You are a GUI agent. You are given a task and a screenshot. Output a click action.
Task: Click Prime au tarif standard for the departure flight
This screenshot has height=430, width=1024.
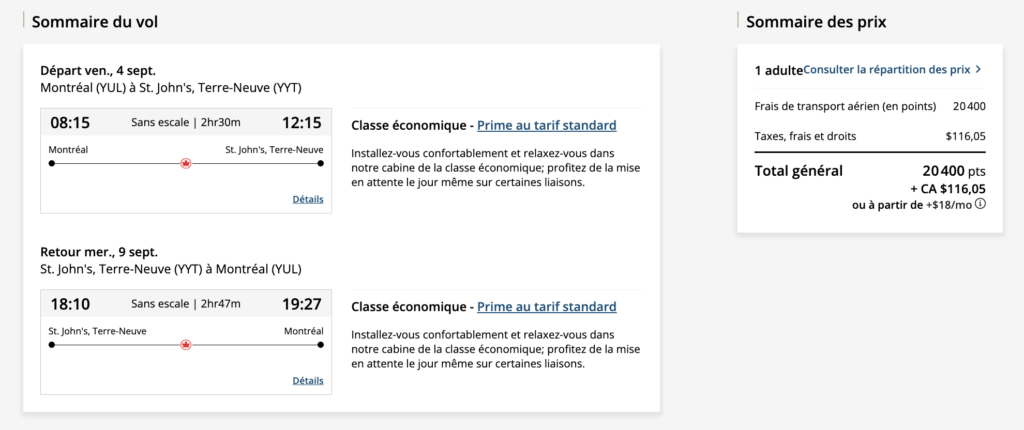(547, 125)
